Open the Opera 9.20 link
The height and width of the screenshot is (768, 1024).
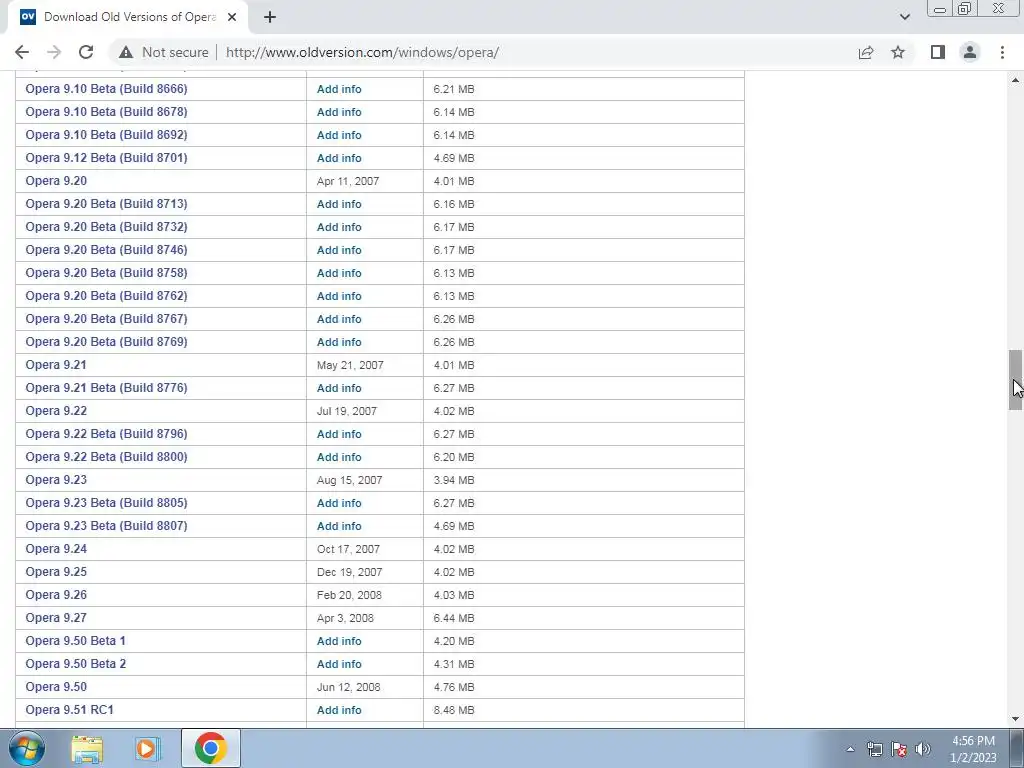56,181
